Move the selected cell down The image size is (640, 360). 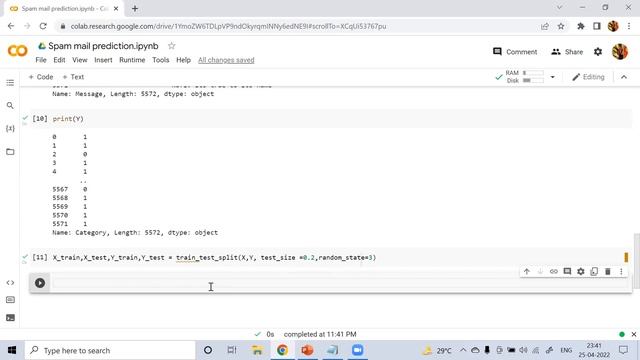540,271
